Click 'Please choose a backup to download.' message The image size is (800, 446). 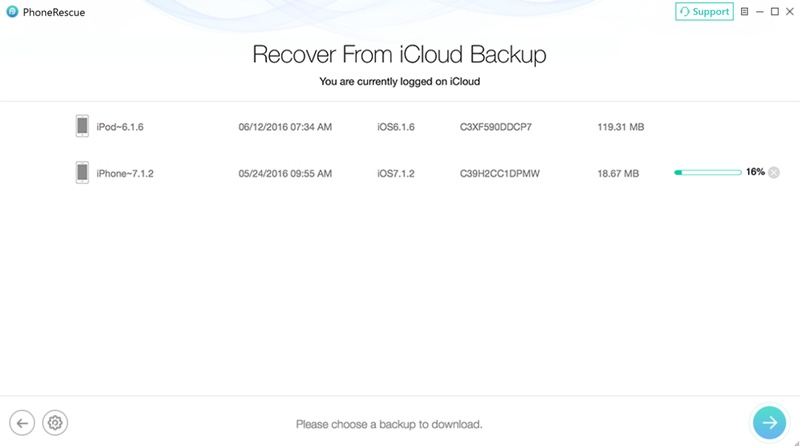pyautogui.click(x=389, y=425)
